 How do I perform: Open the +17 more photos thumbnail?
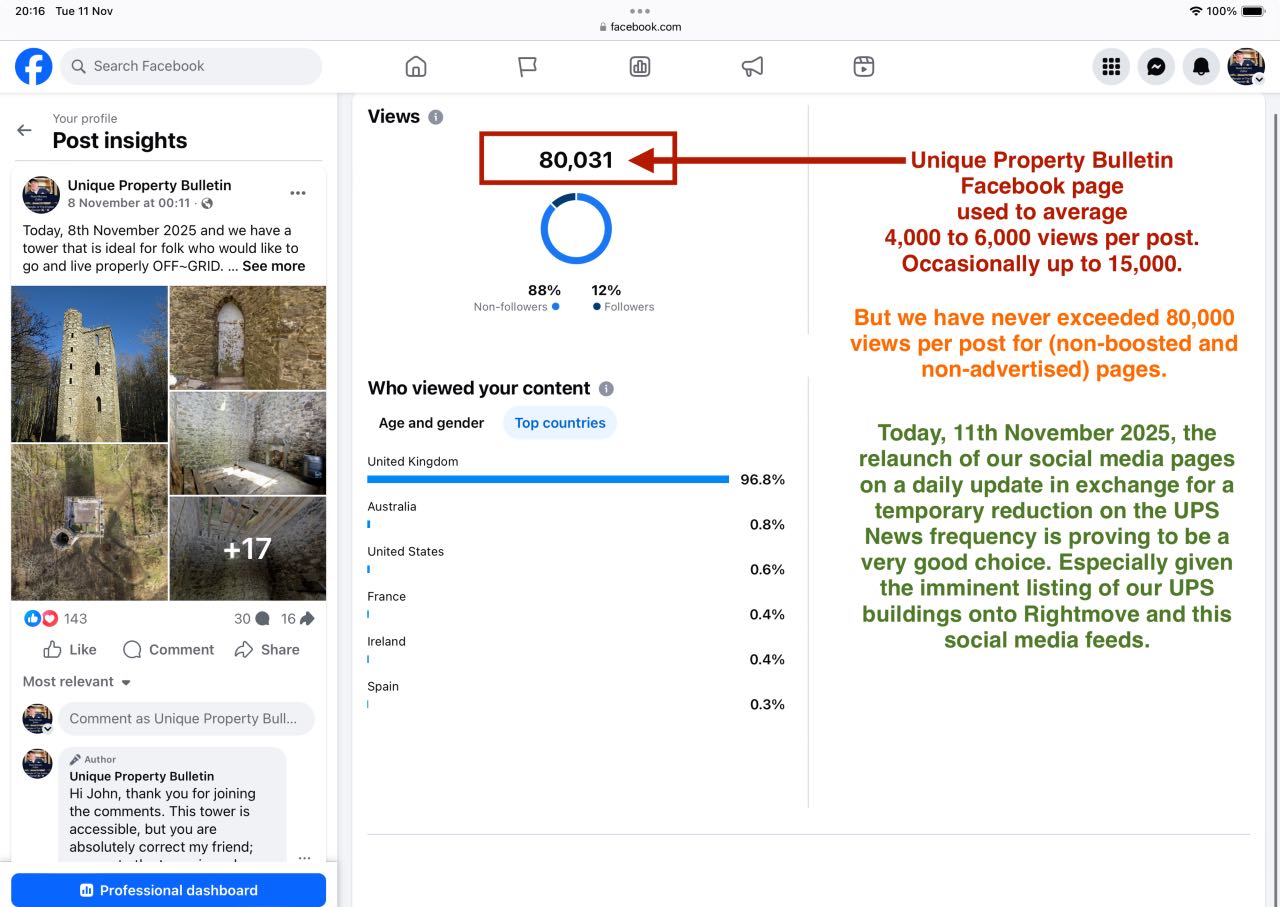[247, 548]
